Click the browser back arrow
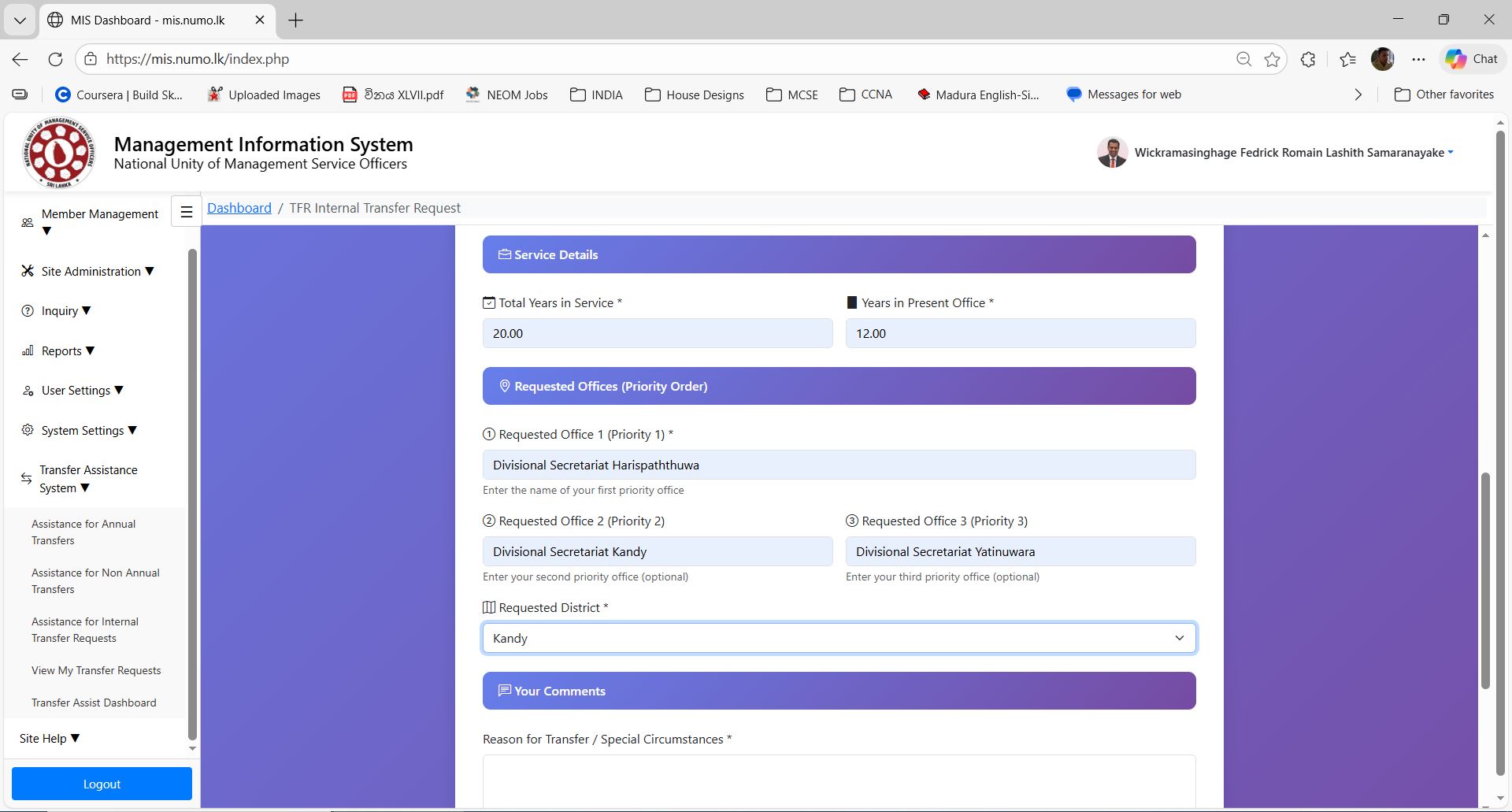 pyautogui.click(x=20, y=59)
